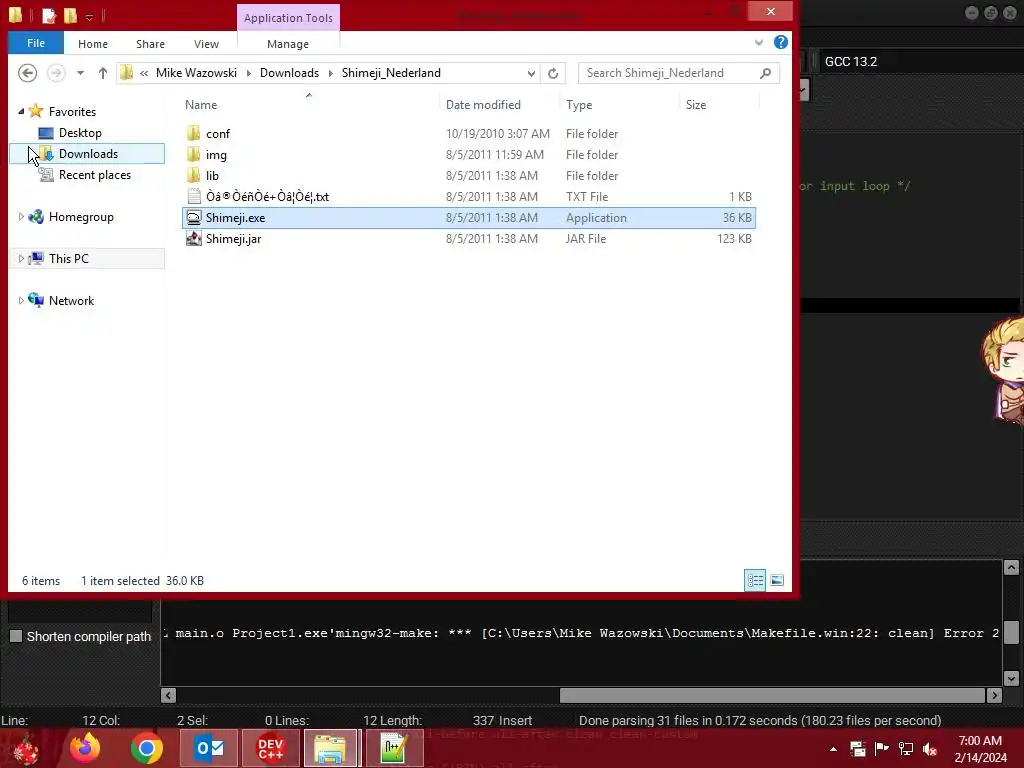Open the View ribbon tab

pos(206,44)
